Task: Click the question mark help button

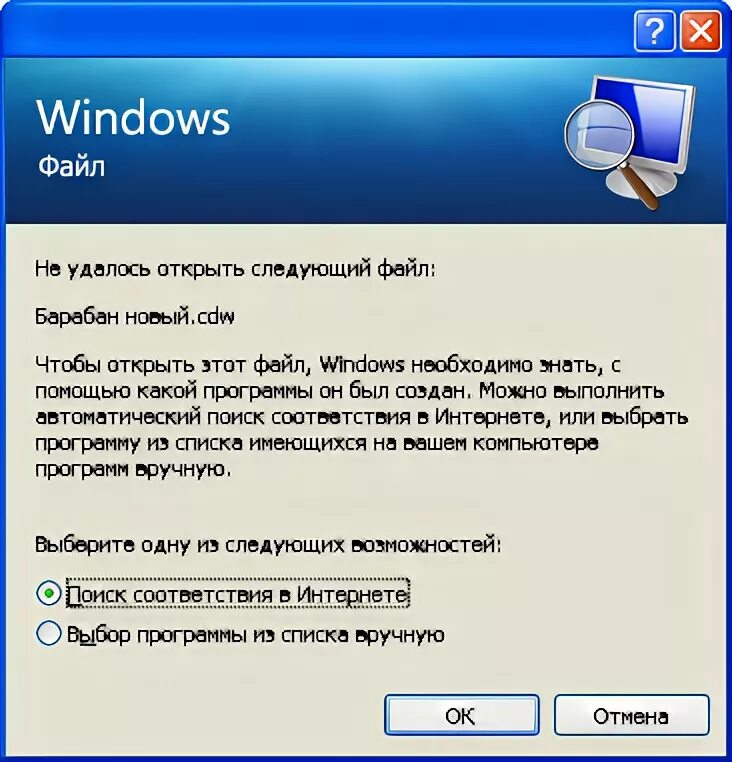Action: tap(654, 31)
